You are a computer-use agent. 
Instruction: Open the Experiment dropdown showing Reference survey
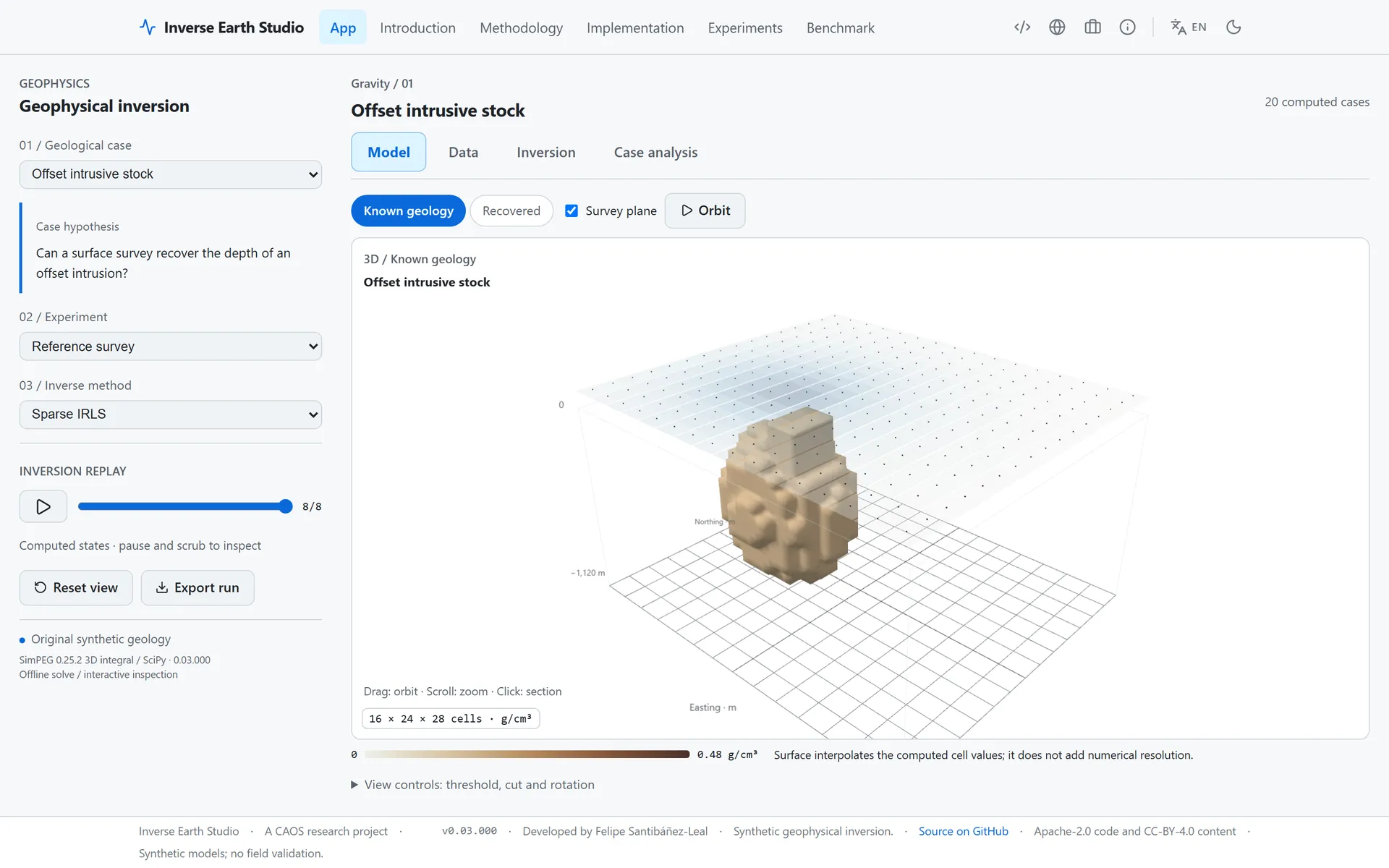171,346
